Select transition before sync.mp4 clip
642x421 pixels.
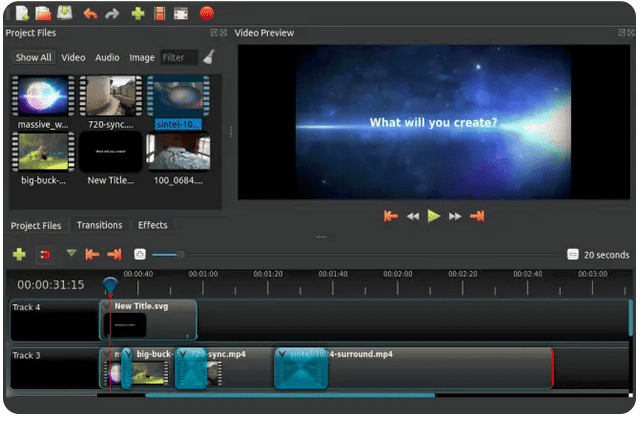point(191,368)
